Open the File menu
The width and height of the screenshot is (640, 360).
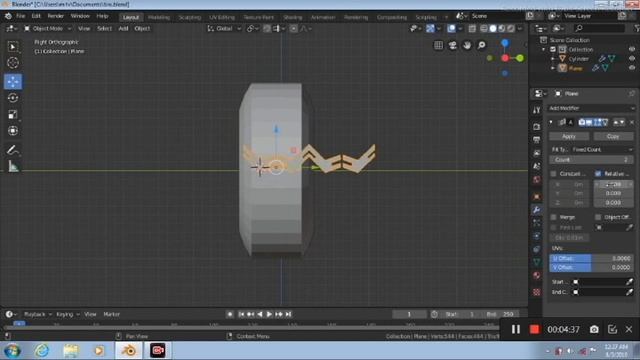point(20,16)
